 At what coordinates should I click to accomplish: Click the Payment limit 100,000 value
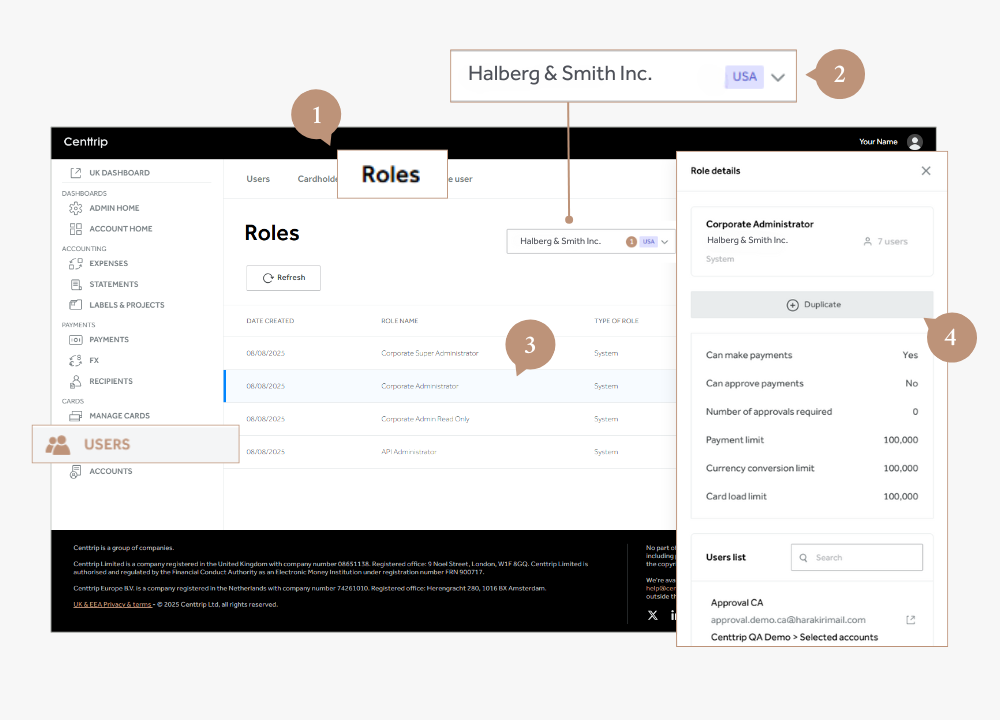901,440
